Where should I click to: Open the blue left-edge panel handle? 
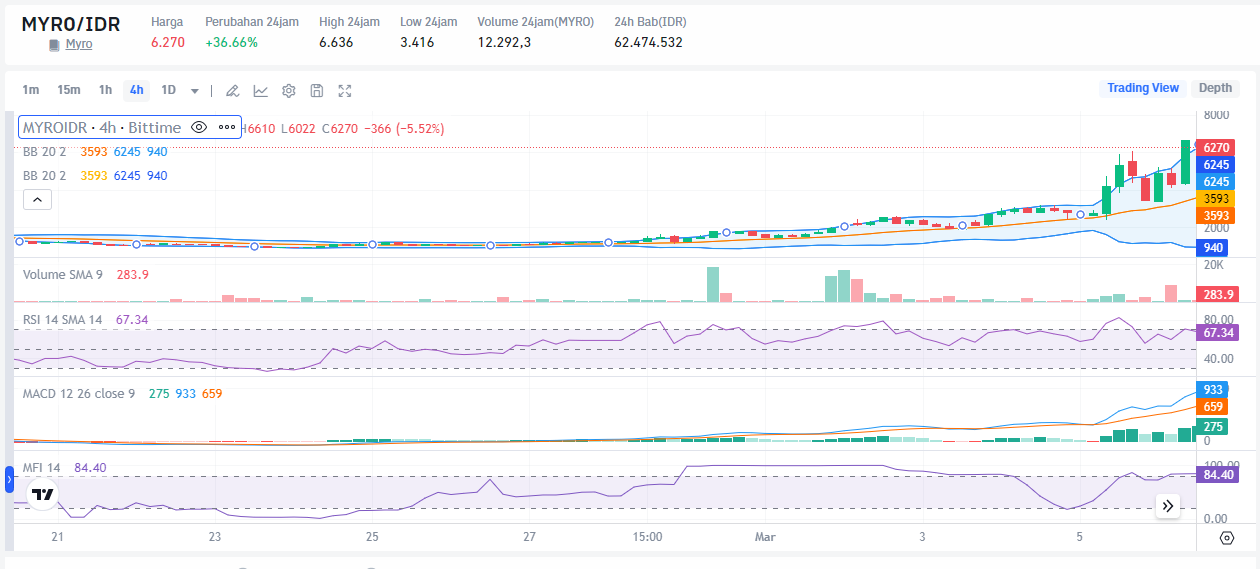9,481
